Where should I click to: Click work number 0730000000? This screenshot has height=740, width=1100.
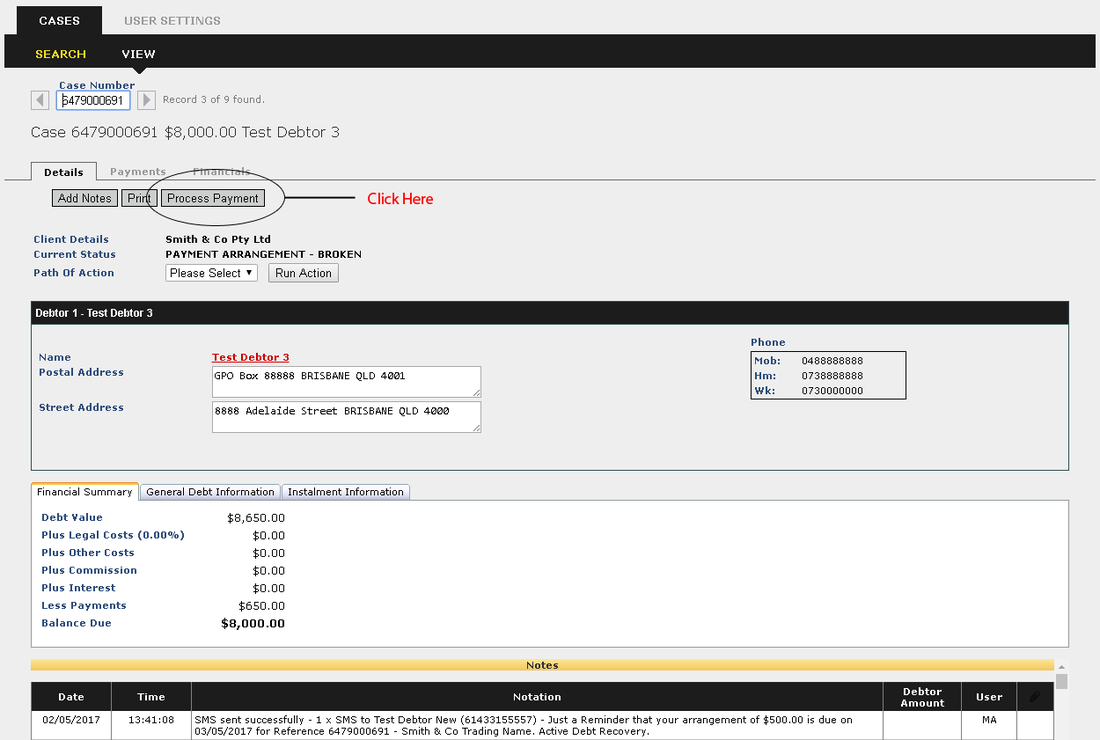(x=832, y=391)
